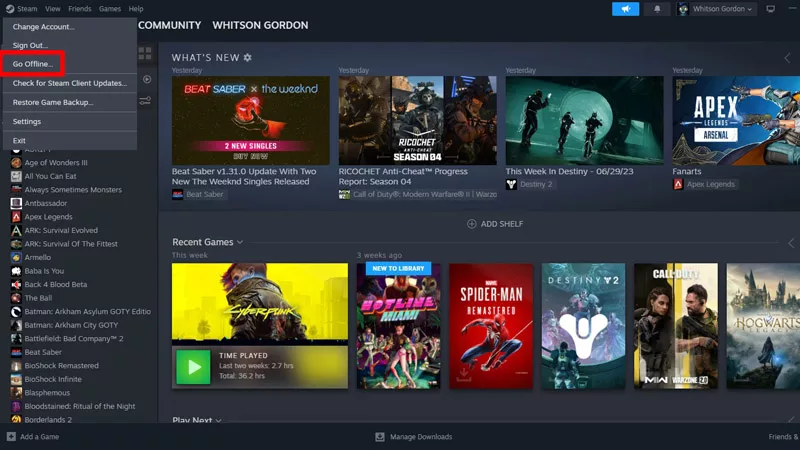Click the Beat Saber game tag under news
The image size is (800, 450).
(x=198, y=194)
